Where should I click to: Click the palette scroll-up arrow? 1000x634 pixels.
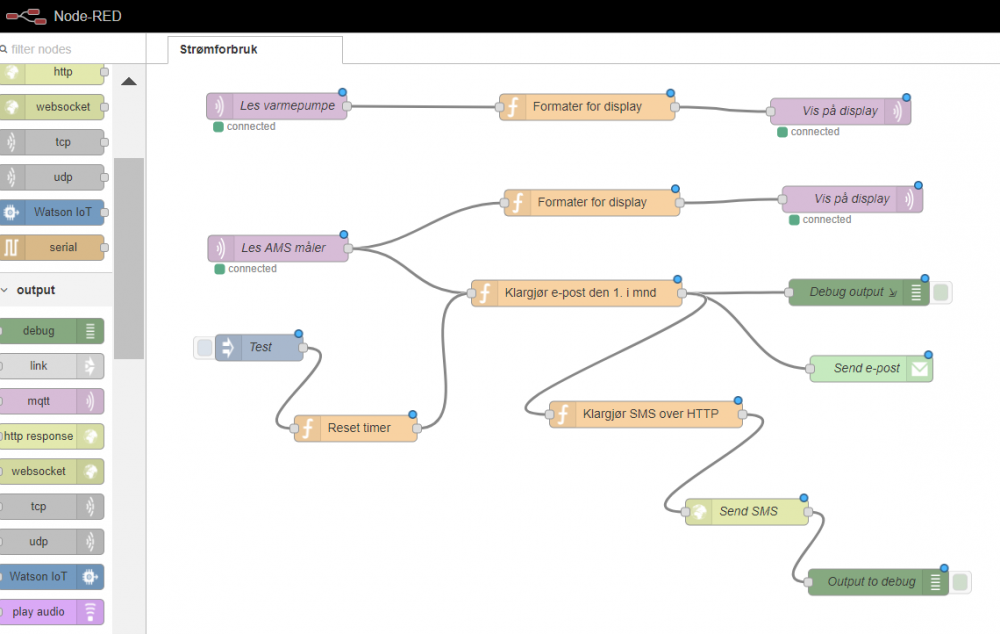click(129, 82)
